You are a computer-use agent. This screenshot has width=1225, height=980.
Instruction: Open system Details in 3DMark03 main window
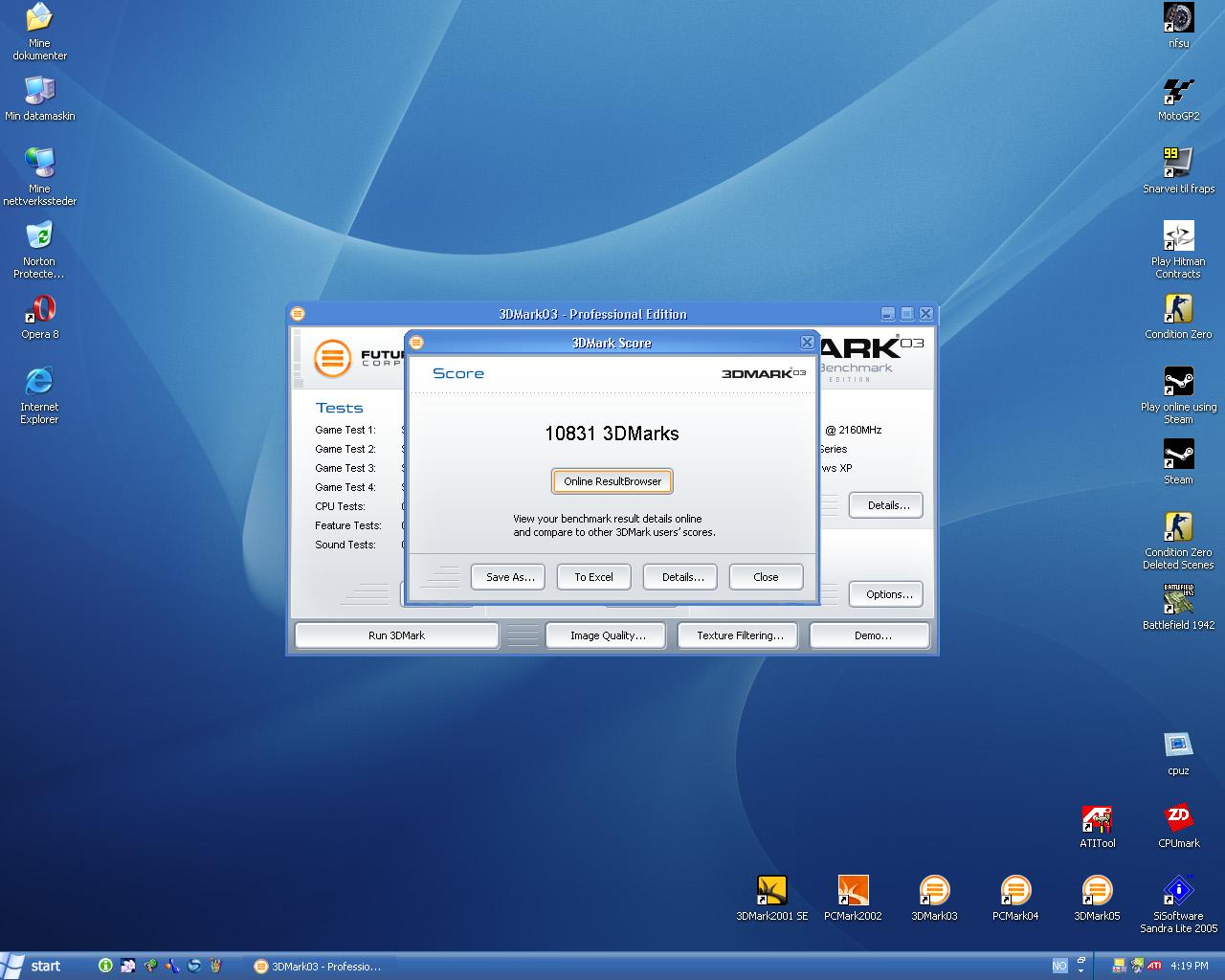click(x=886, y=505)
